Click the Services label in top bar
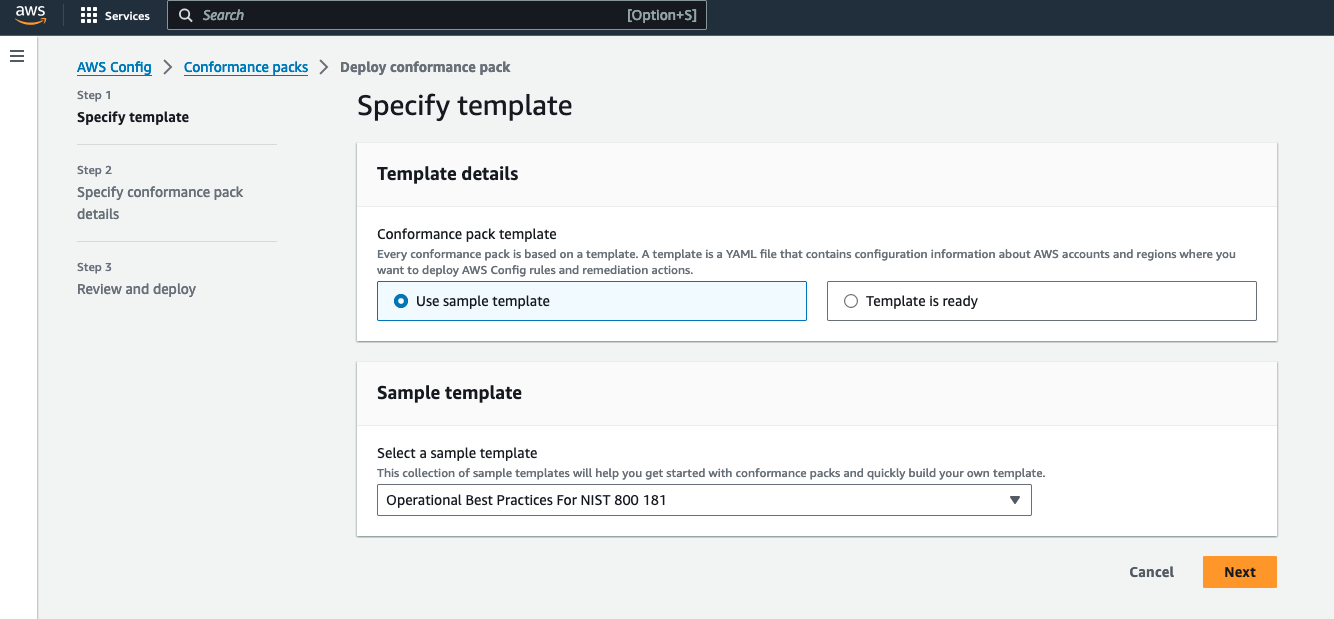The width and height of the screenshot is (1334, 619). pyautogui.click(x=127, y=16)
